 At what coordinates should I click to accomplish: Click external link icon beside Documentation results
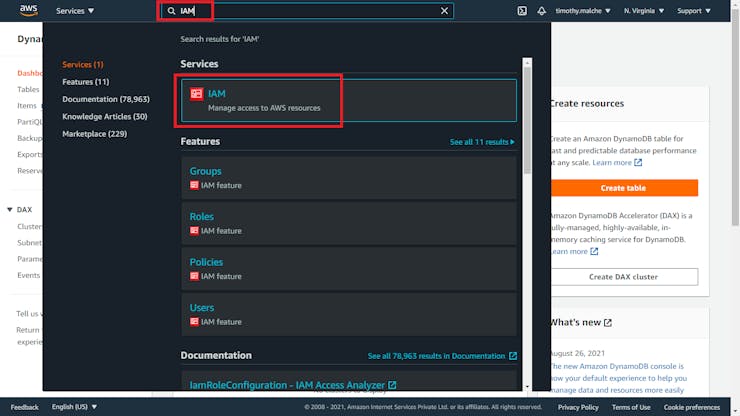point(513,356)
